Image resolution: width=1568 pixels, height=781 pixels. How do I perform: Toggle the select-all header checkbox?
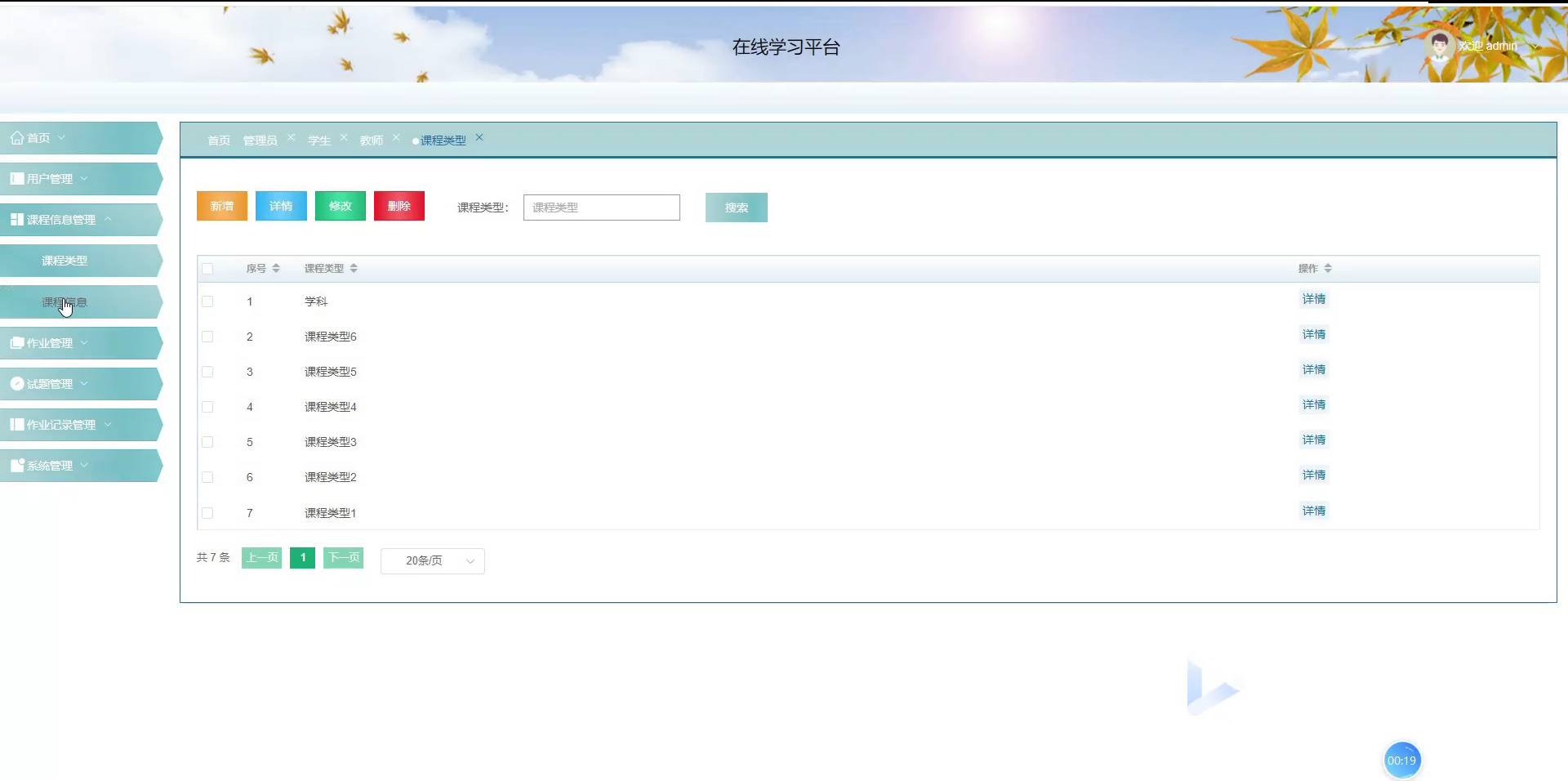pos(207,269)
